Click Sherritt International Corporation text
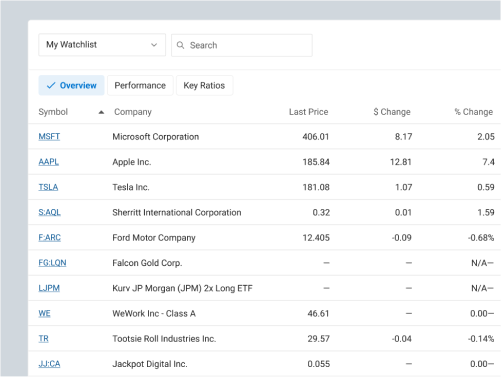 pyautogui.click(x=177, y=212)
